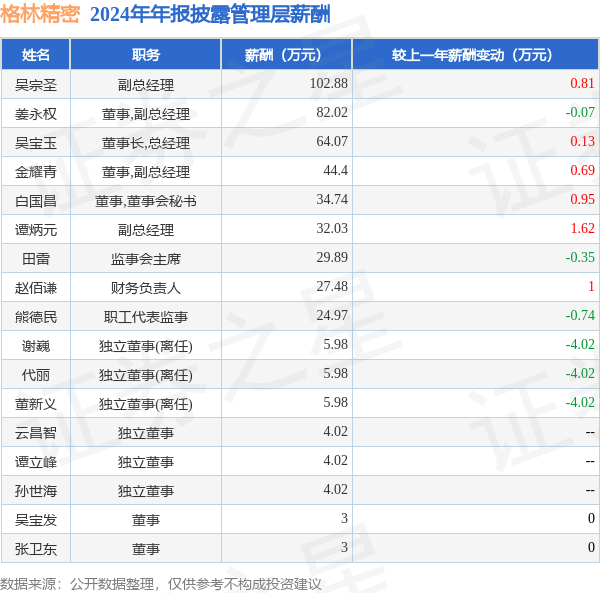Click salary value 64.07
This screenshot has width=600, height=593.
[332, 141]
